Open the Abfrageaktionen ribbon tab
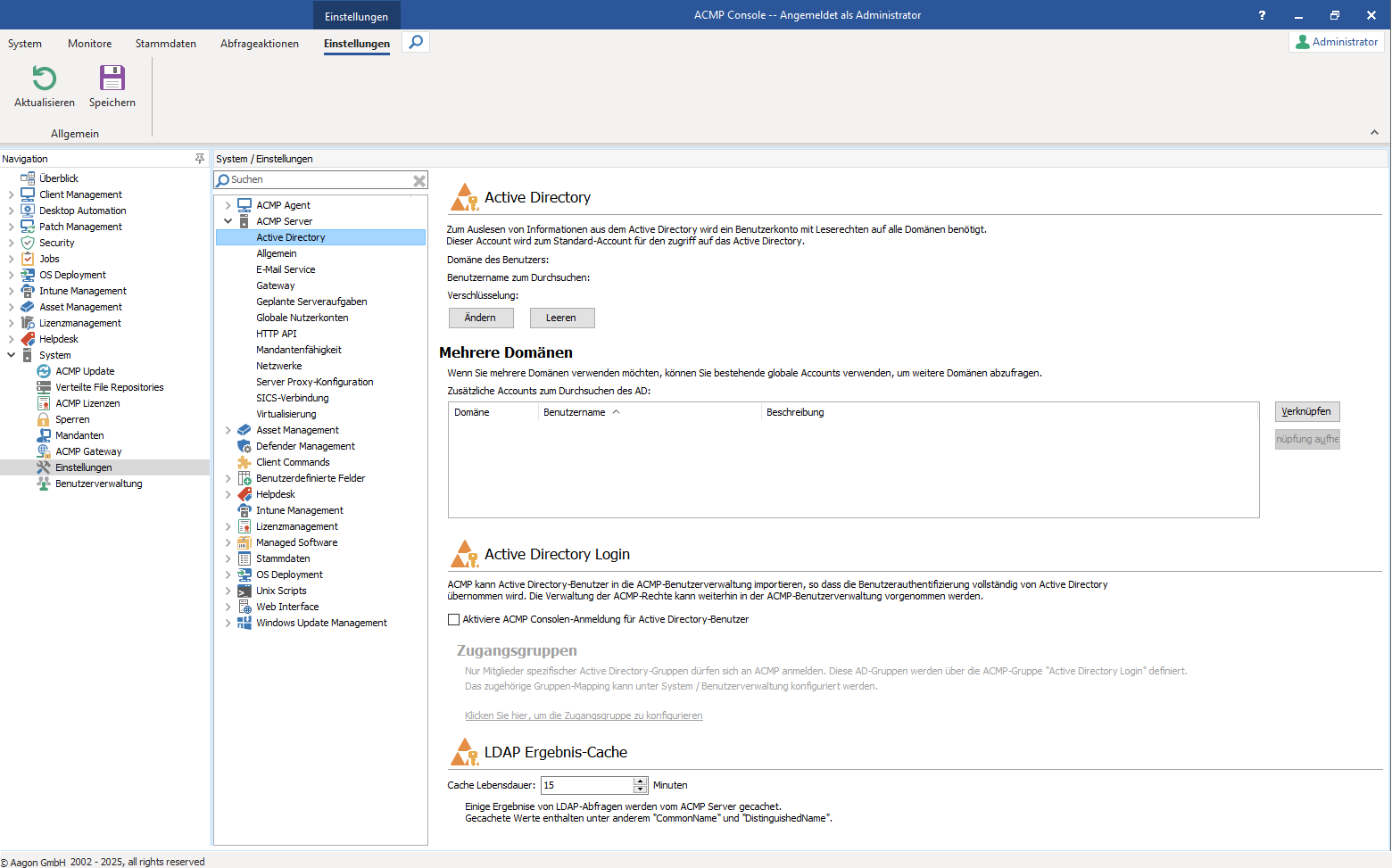Screen dimensions: 1392x868 [x=259, y=43]
